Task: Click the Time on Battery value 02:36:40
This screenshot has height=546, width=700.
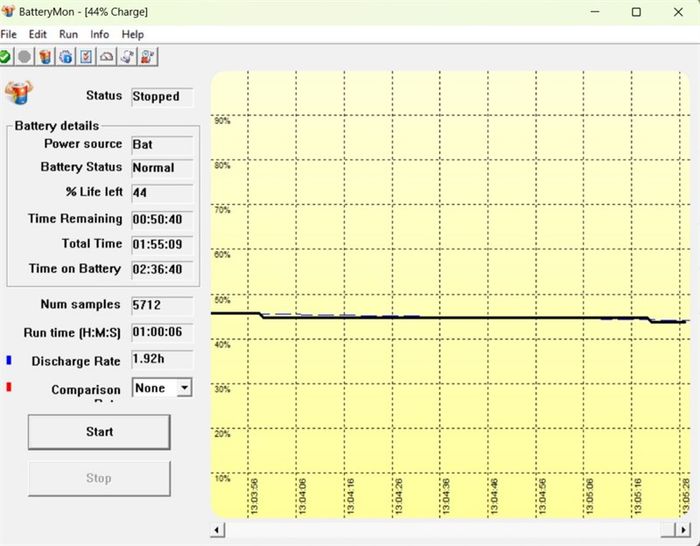Action: click(x=162, y=270)
